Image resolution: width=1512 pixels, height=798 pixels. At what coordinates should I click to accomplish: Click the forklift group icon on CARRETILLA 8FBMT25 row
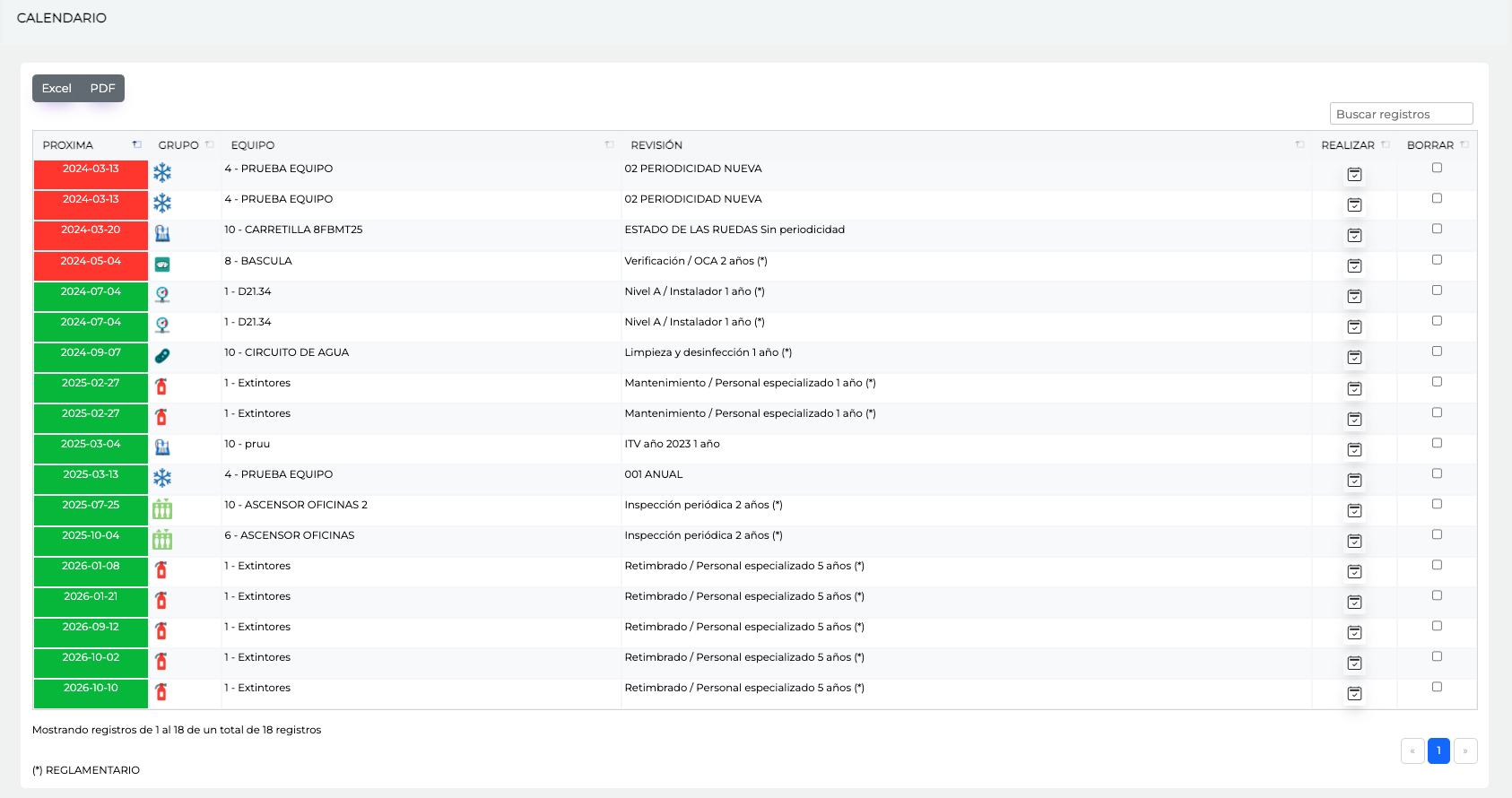[x=162, y=233]
